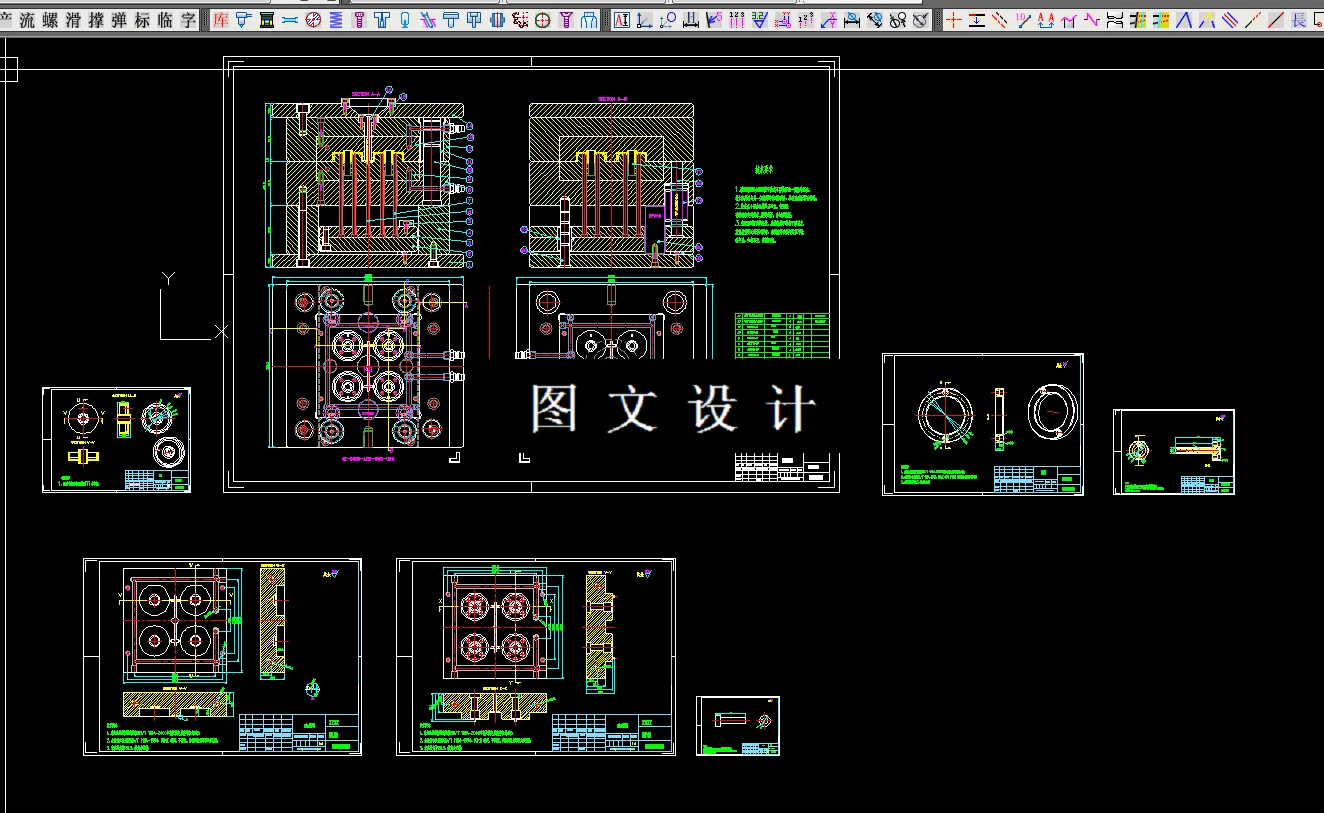The image size is (1324, 813).
Task: Select the red-dashed single diagonal line icon
Action: (1253, 19)
